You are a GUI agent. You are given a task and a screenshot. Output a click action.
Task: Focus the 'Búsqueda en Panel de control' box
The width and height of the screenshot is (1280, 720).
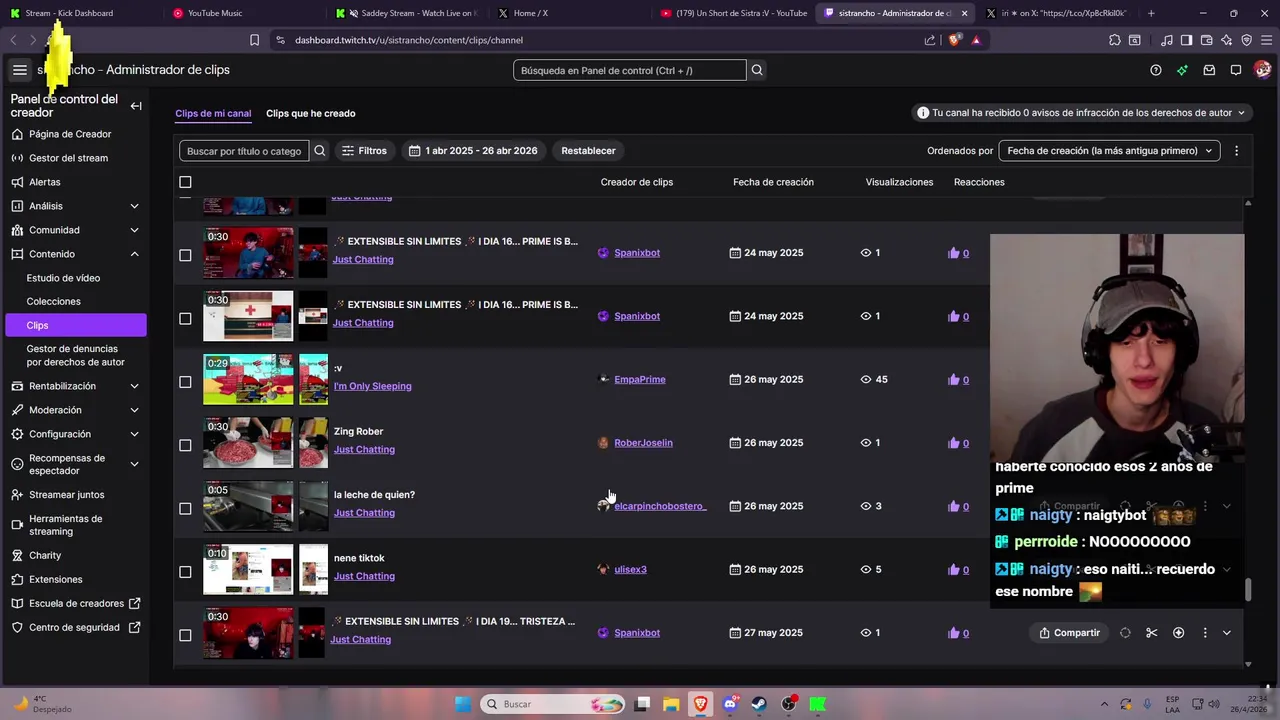630,70
